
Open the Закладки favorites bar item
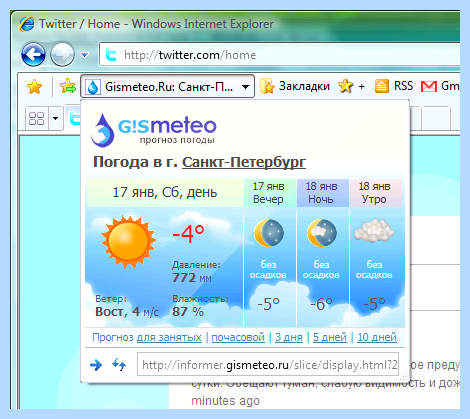[x=295, y=86]
